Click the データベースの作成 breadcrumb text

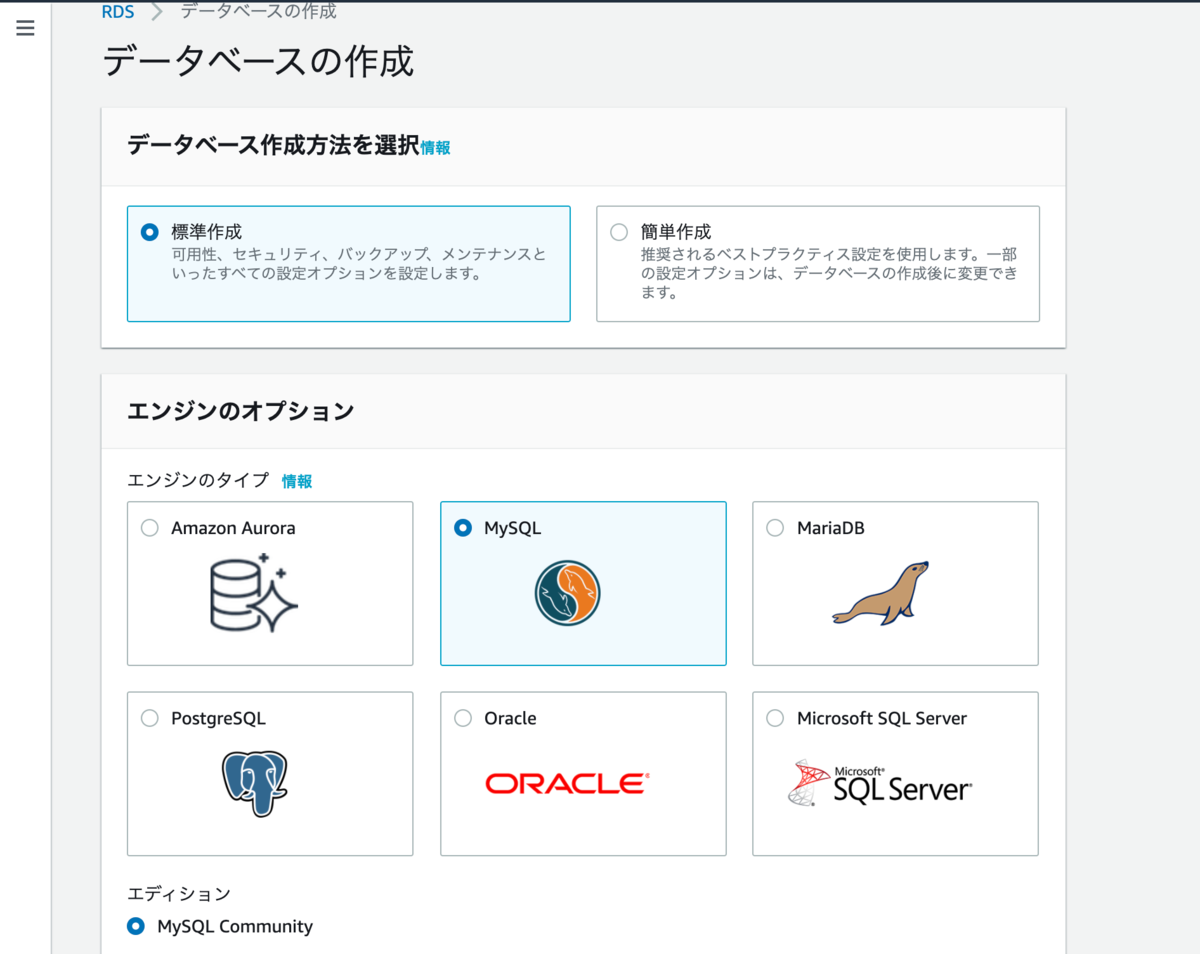[x=258, y=12]
